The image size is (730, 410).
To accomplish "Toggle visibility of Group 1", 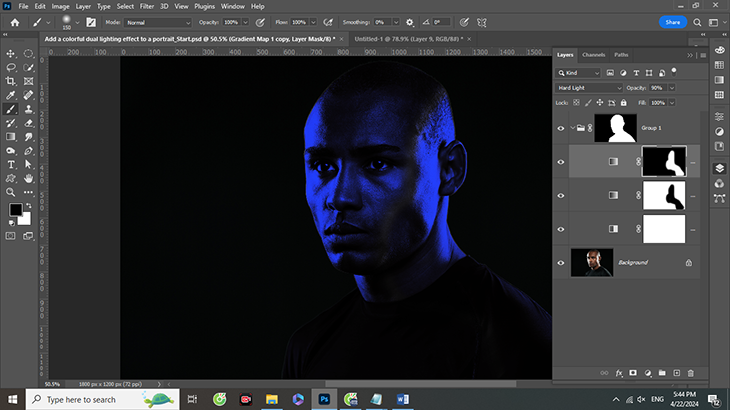I will (561, 128).
